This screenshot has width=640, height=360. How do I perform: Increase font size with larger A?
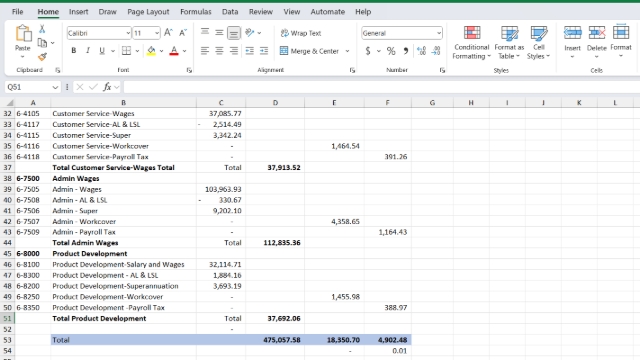tap(168, 33)
